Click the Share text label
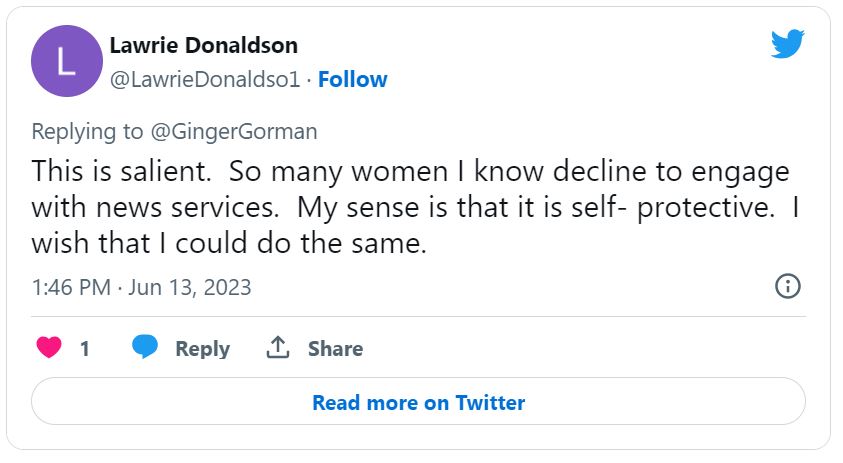 point(335,349)
